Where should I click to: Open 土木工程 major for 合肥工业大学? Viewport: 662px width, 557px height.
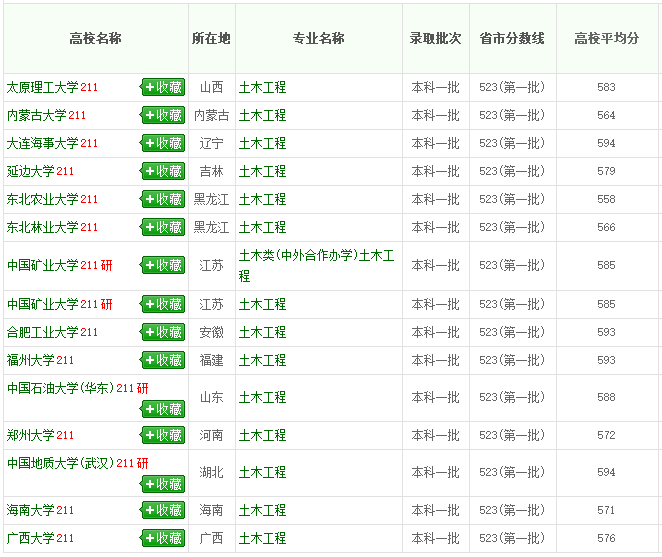point(262,332)
